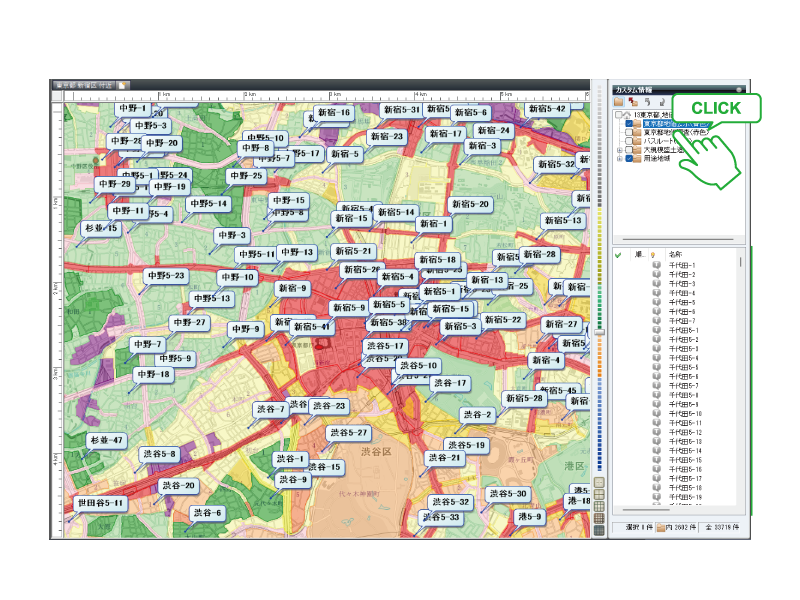Click the folder icon in custom info toolbar
This screenshot has height=600, width=800.
pos(619,102)
